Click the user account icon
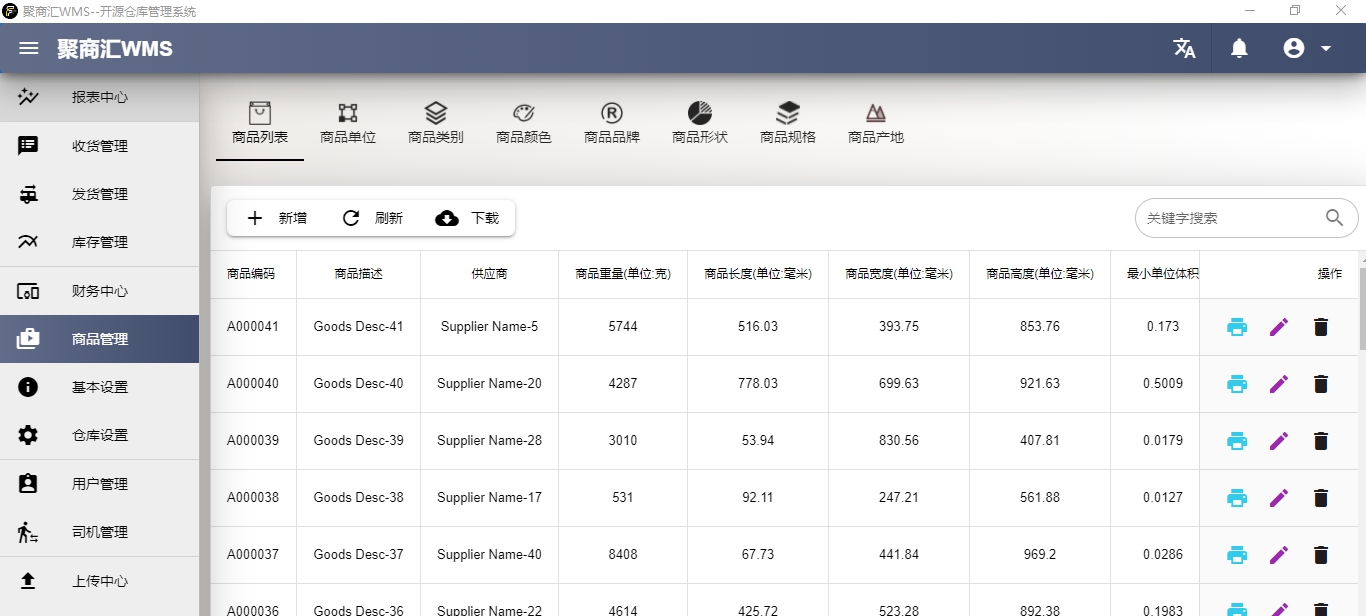This screenshot has height=616, width=1366. pyautogui.click(x=1293, y=48)
